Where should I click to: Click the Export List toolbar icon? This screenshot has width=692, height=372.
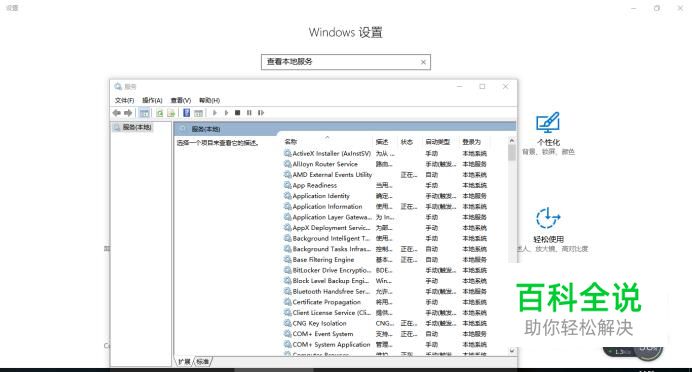(x=171, y=113)
